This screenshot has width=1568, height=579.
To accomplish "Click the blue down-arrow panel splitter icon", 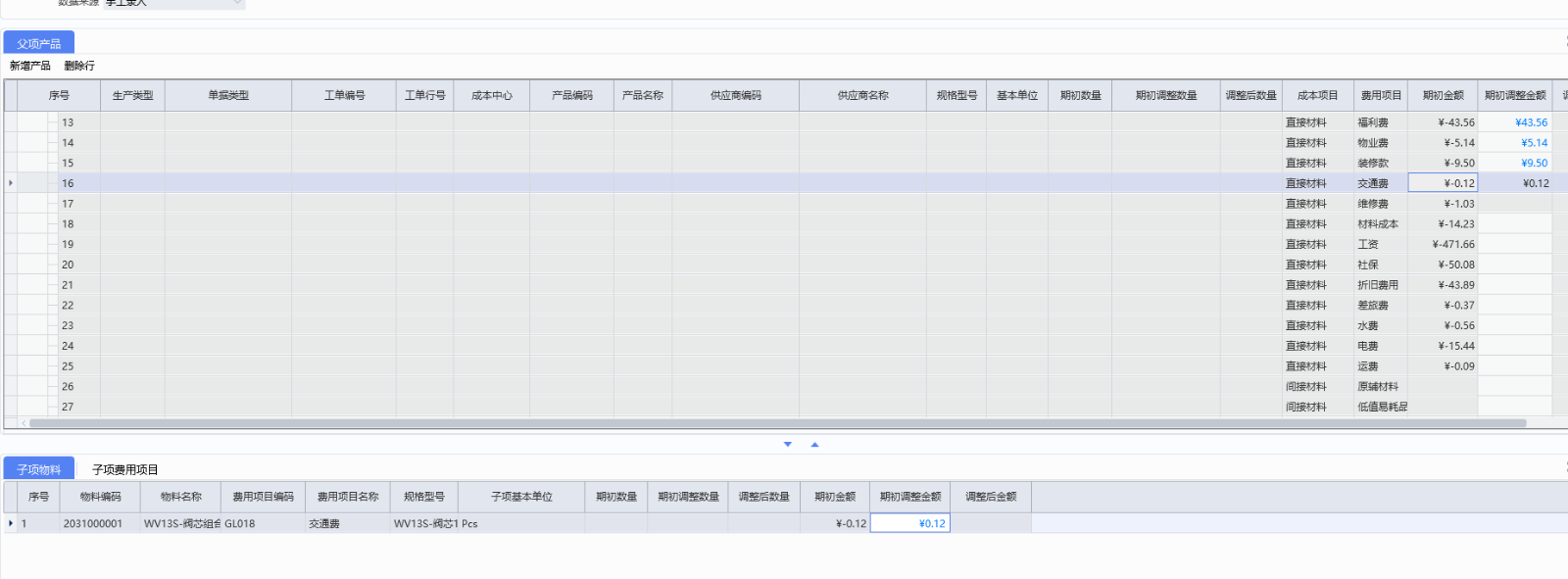I will (x=787, y=445).
